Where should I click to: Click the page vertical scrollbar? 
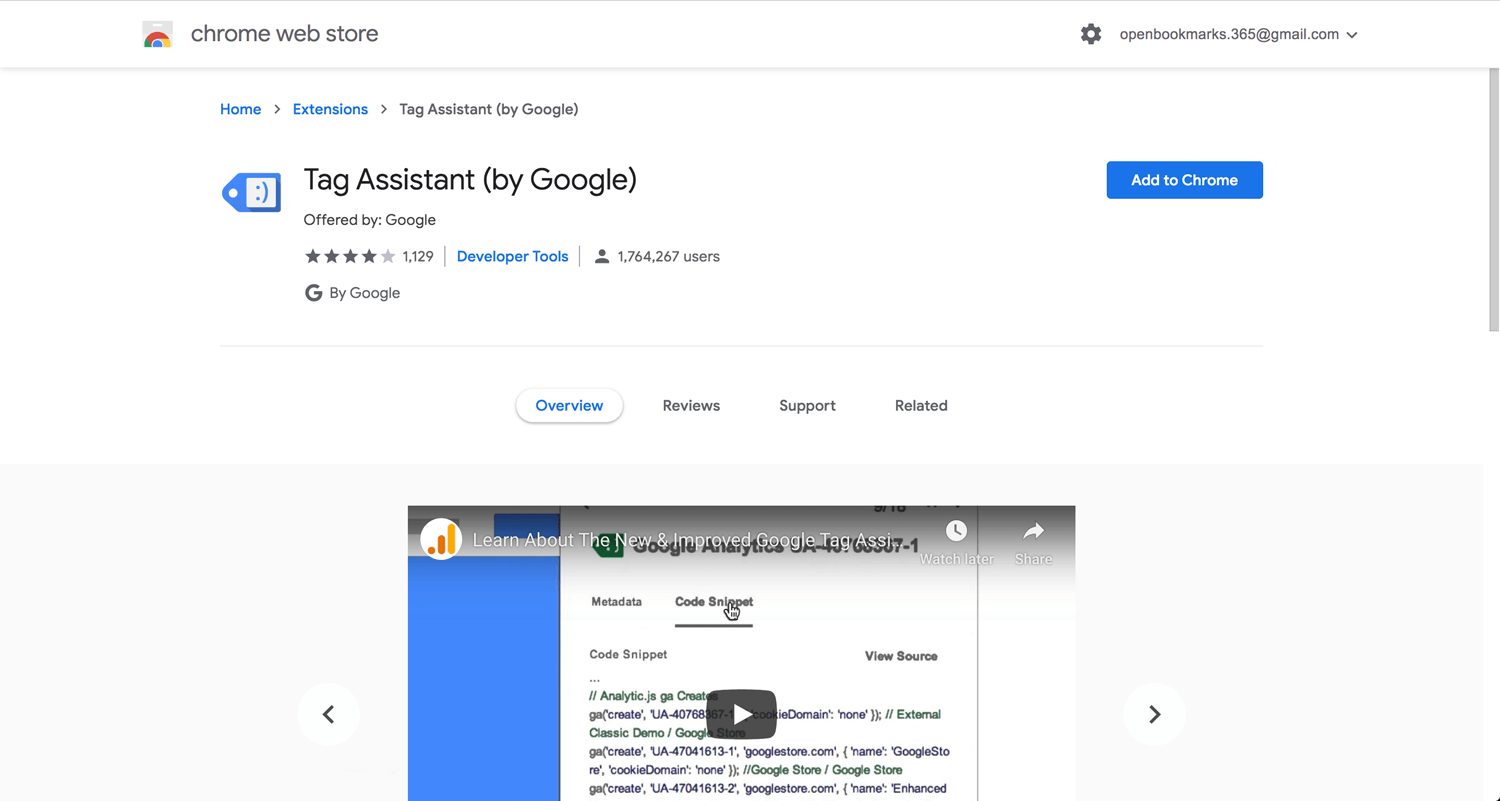pos(1492,200)
